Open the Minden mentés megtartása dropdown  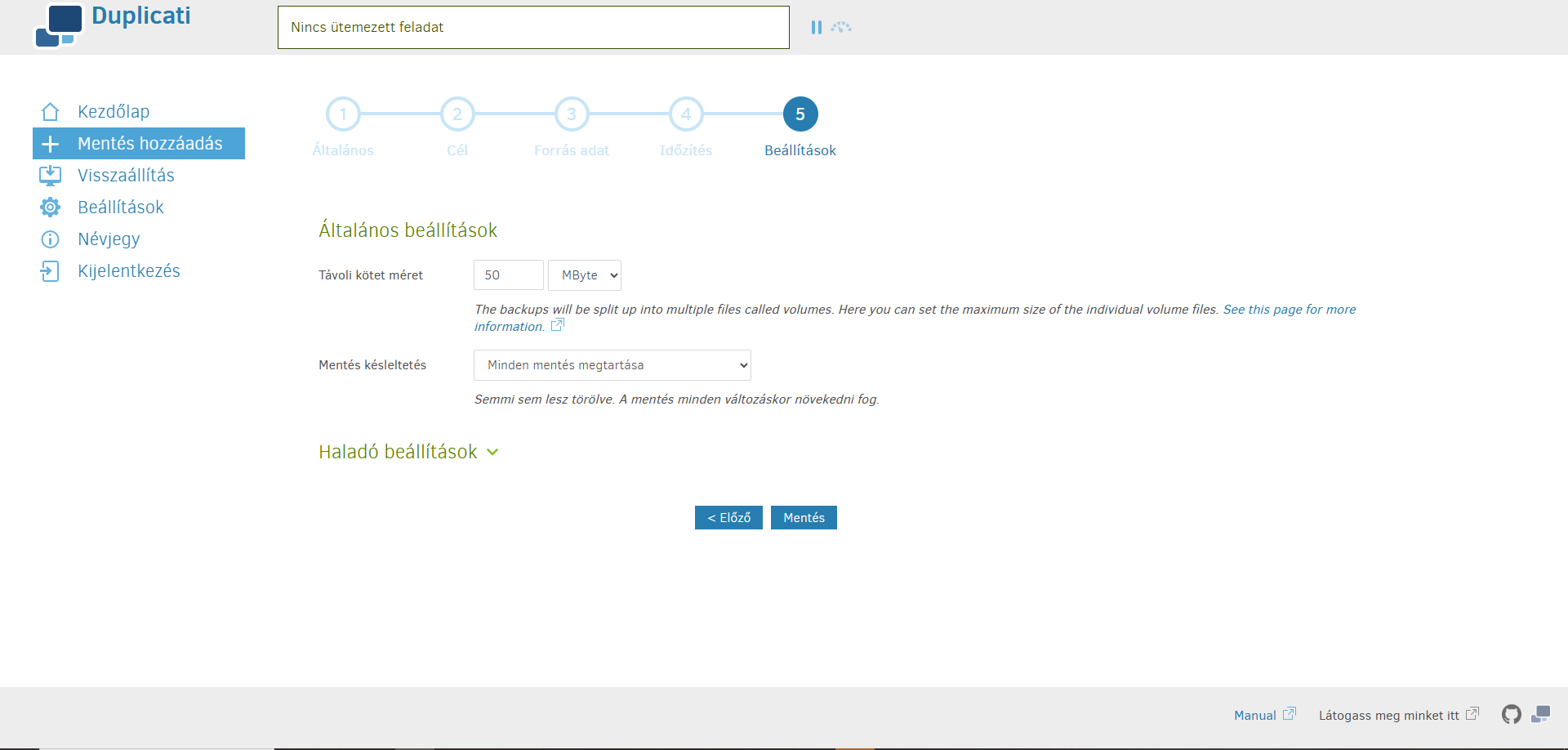pos(612,365)
